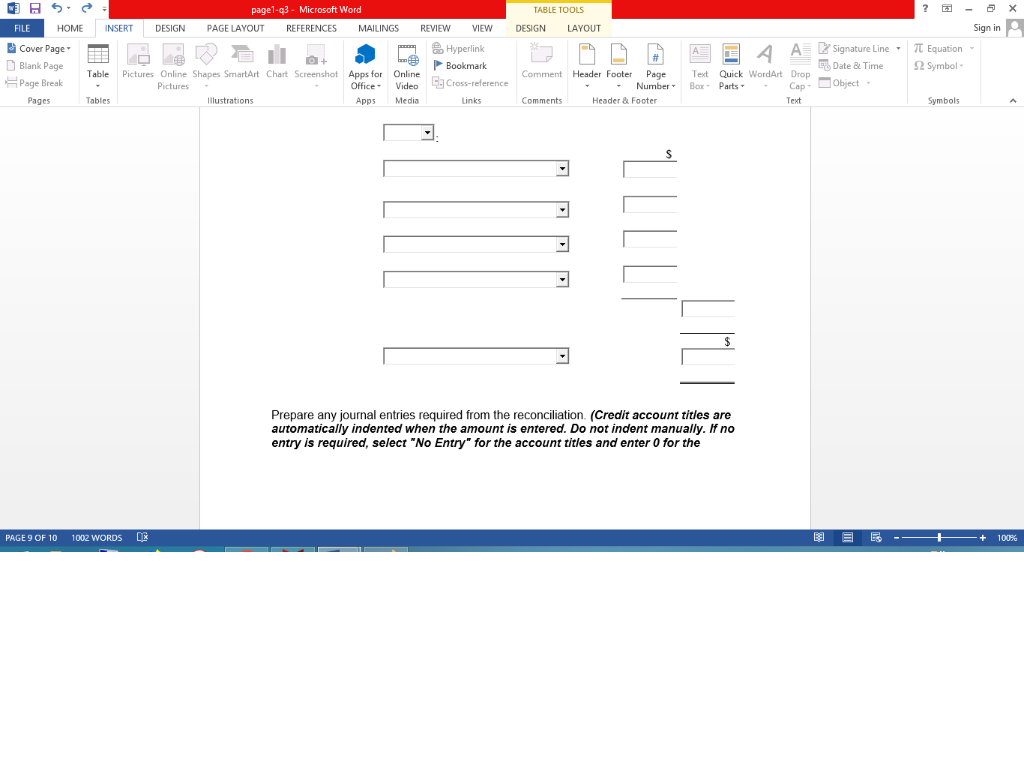The width and height of the screenshot is (1024, 774).
Task: Open Apps for Office
Action: (x=365, y=67)
